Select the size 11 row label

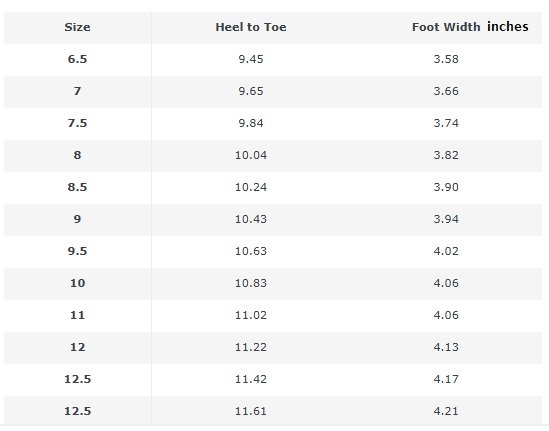77,315
